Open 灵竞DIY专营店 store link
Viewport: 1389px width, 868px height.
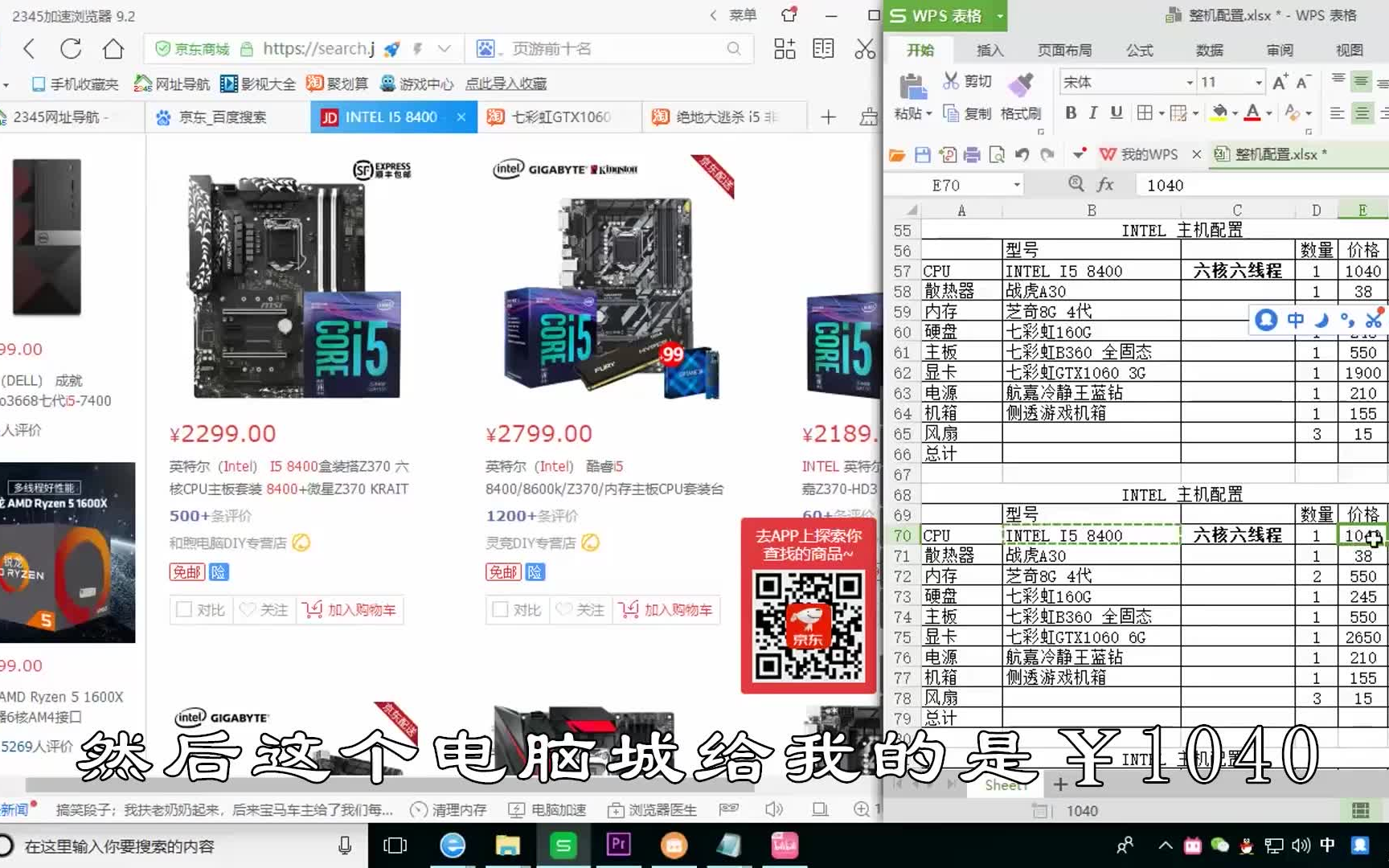(531, 543)
